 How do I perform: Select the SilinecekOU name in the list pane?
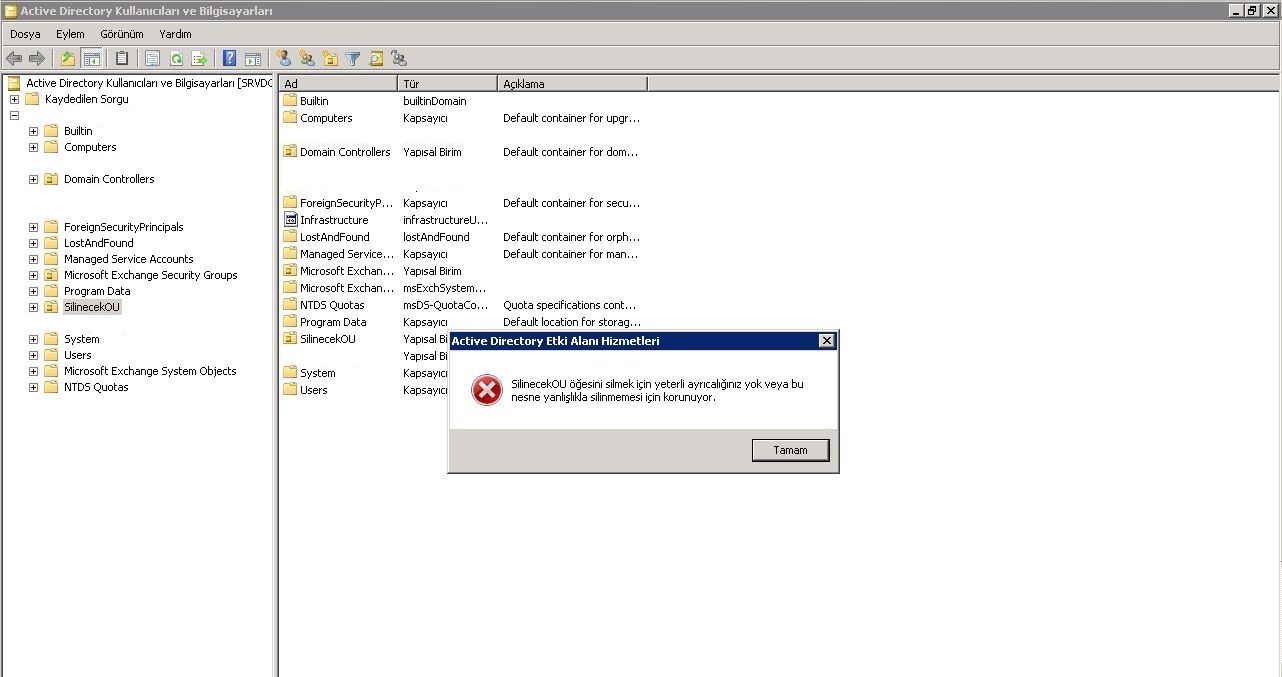click(328, 339)
